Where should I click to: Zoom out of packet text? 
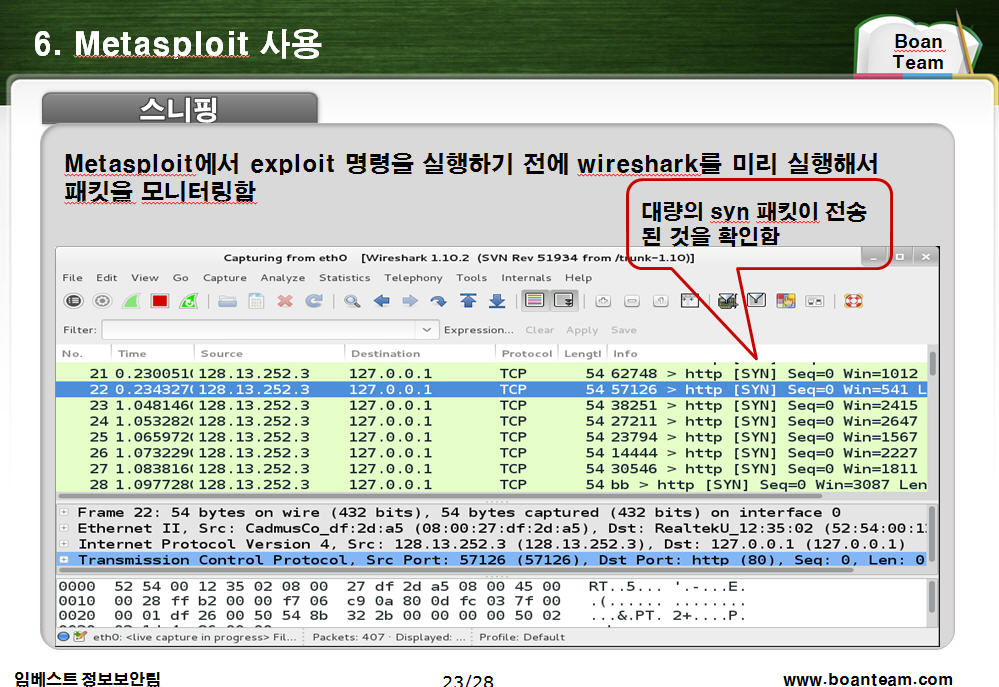[632, 301]
